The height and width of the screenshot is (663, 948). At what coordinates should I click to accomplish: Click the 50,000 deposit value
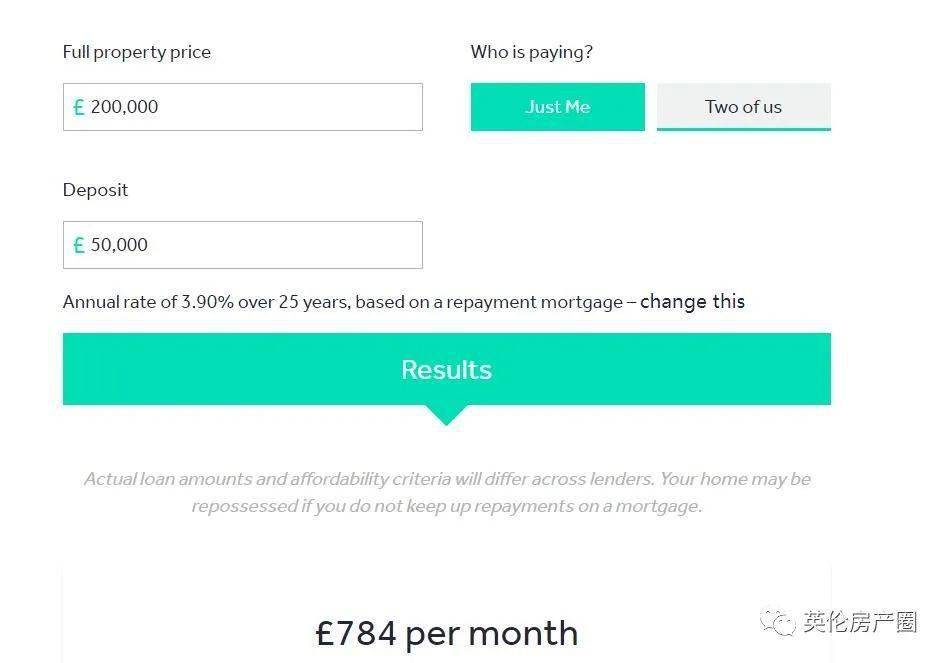pyautogui.click(x=119, y=245)
